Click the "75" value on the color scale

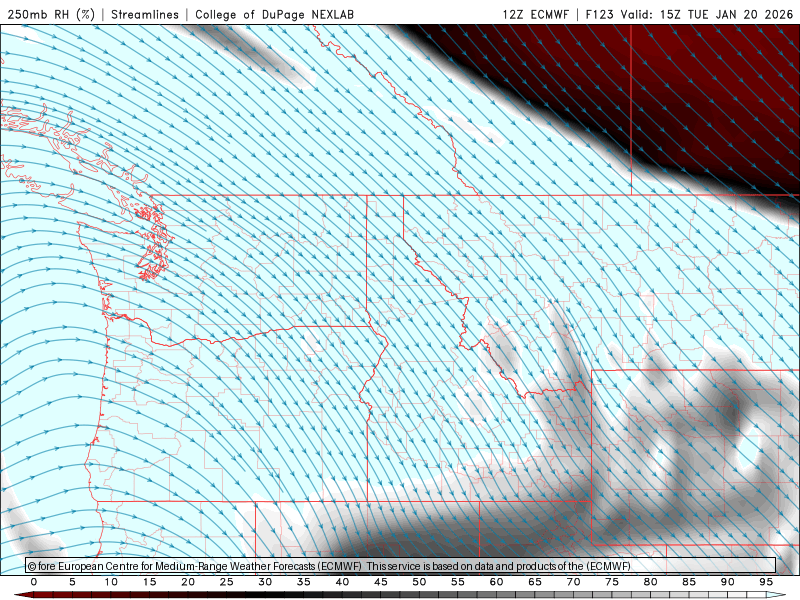point(612,582)
